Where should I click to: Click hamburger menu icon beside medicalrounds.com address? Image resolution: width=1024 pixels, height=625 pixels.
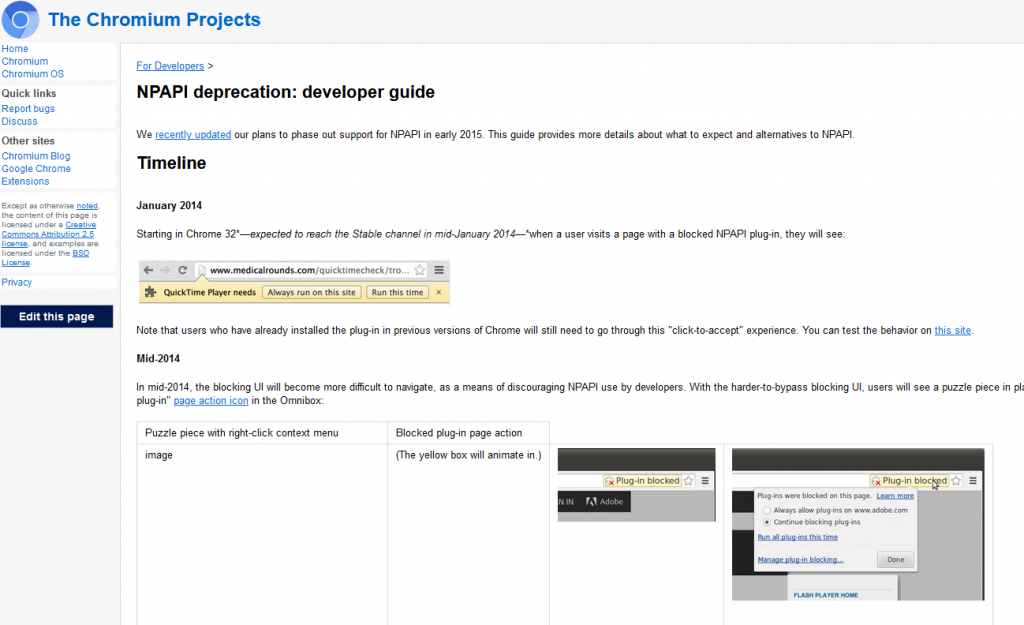pos(439,270)
